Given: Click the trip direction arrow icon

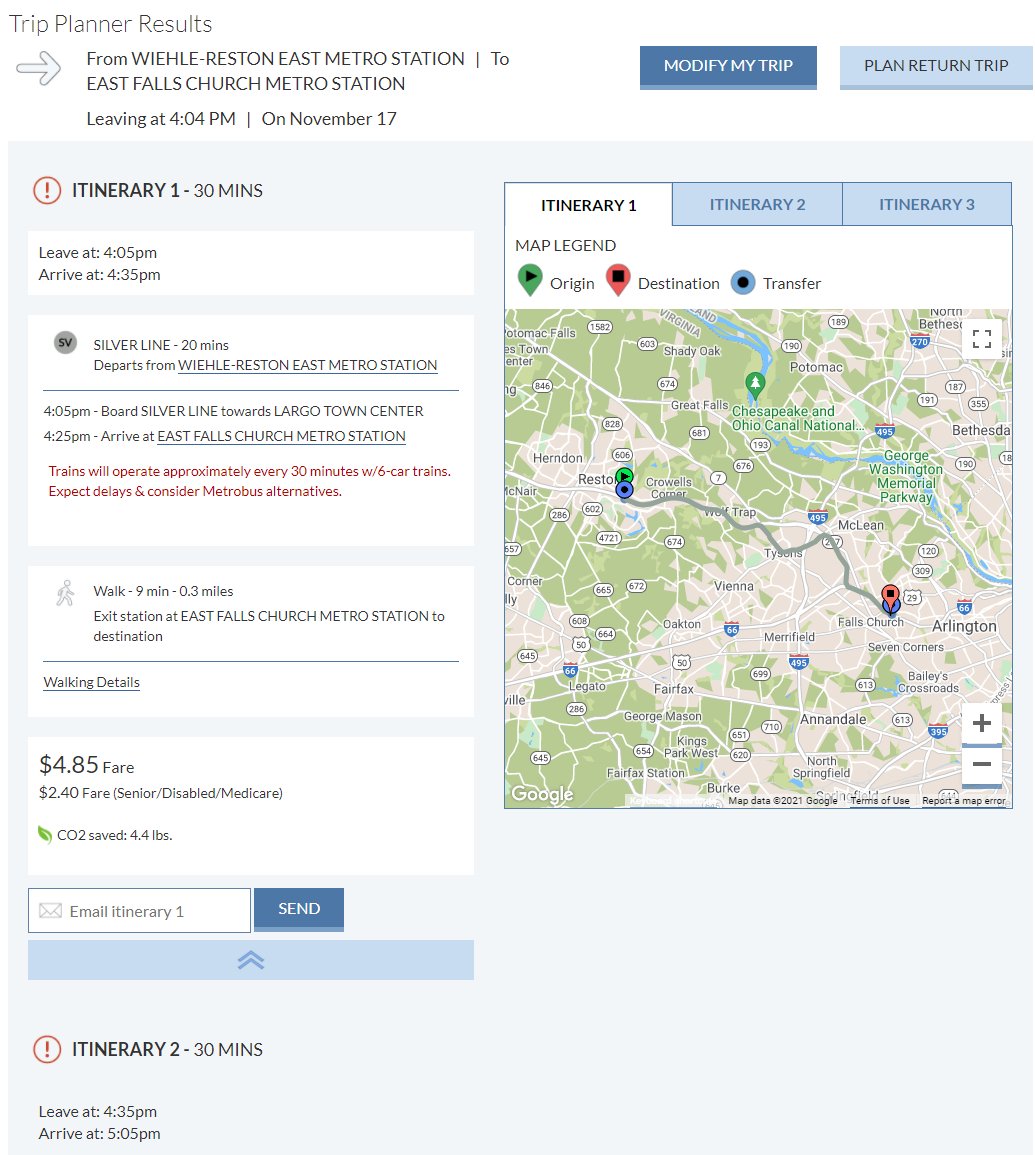Looking at the screenshot, I should tap(39, 69).
